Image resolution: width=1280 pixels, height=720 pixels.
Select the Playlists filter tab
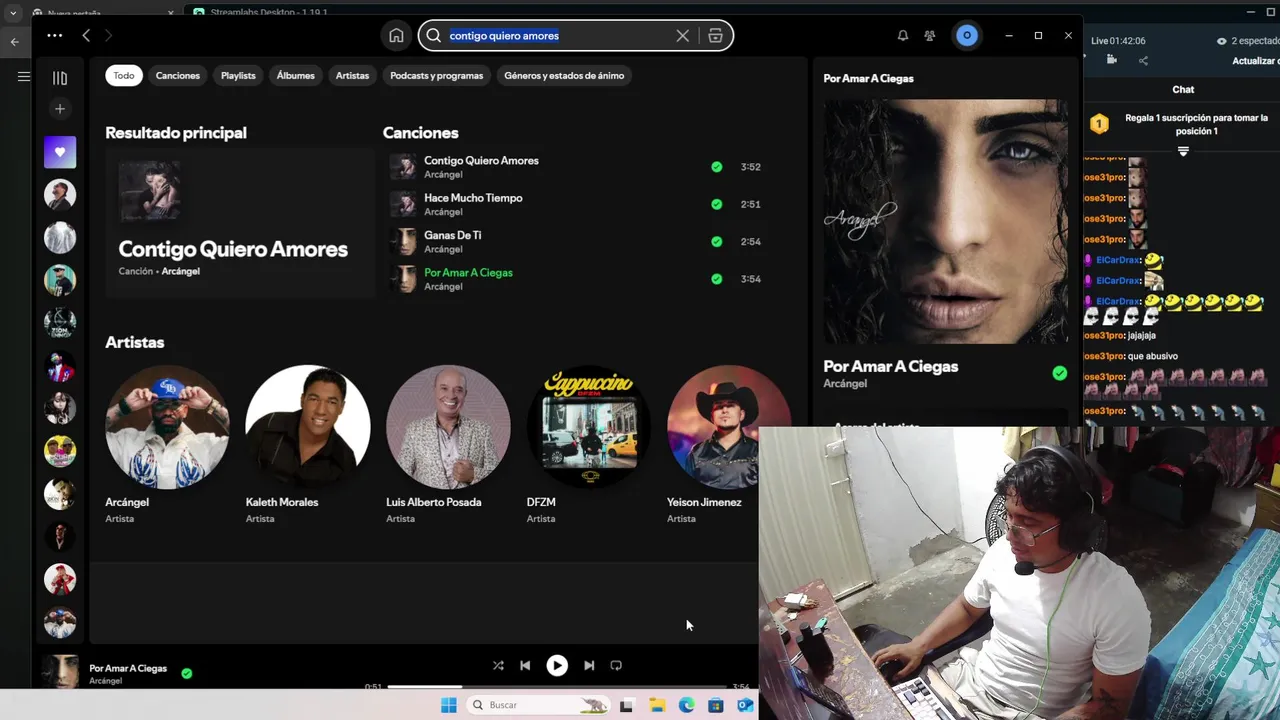[238, 75]
